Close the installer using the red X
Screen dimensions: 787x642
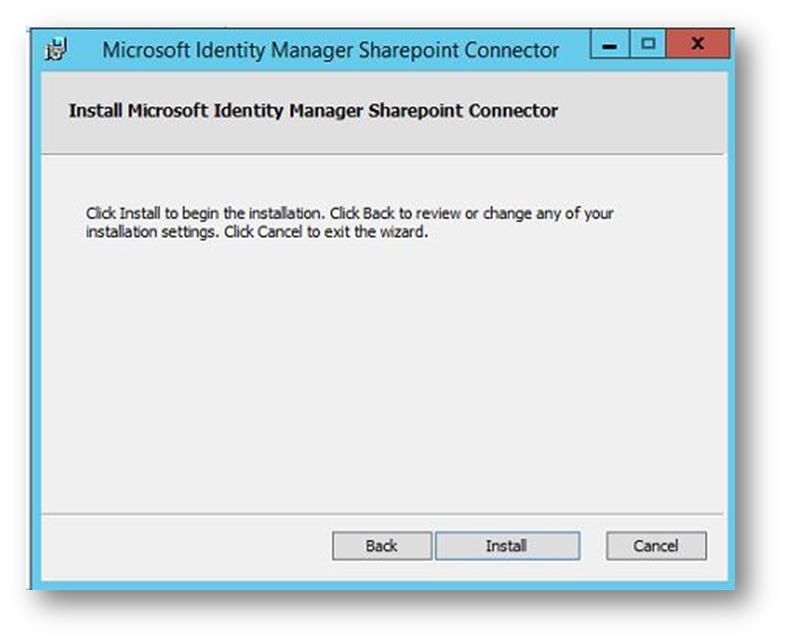[698, 44]
